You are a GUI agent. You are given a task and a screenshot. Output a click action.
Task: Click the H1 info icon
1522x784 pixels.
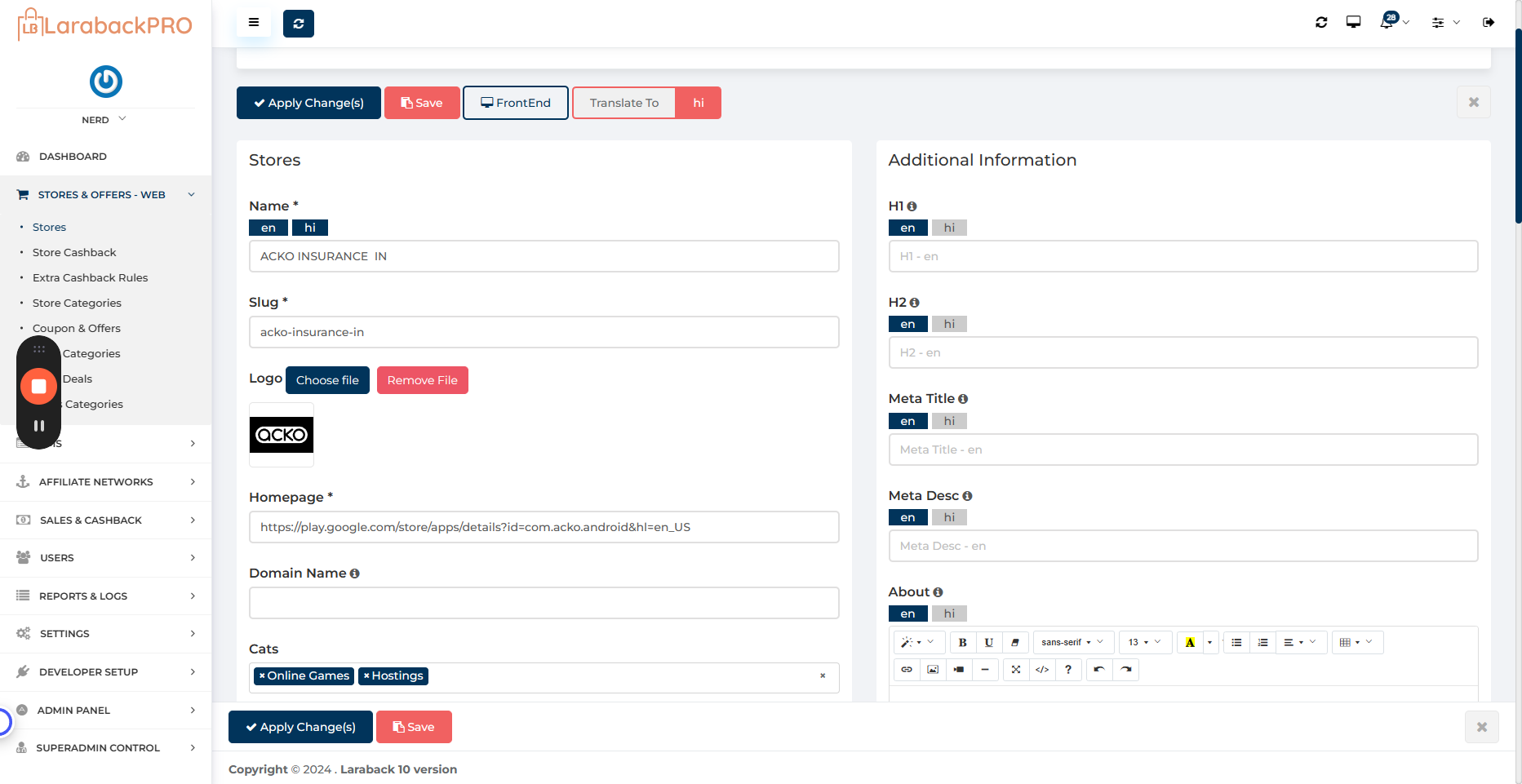(912, 206)
